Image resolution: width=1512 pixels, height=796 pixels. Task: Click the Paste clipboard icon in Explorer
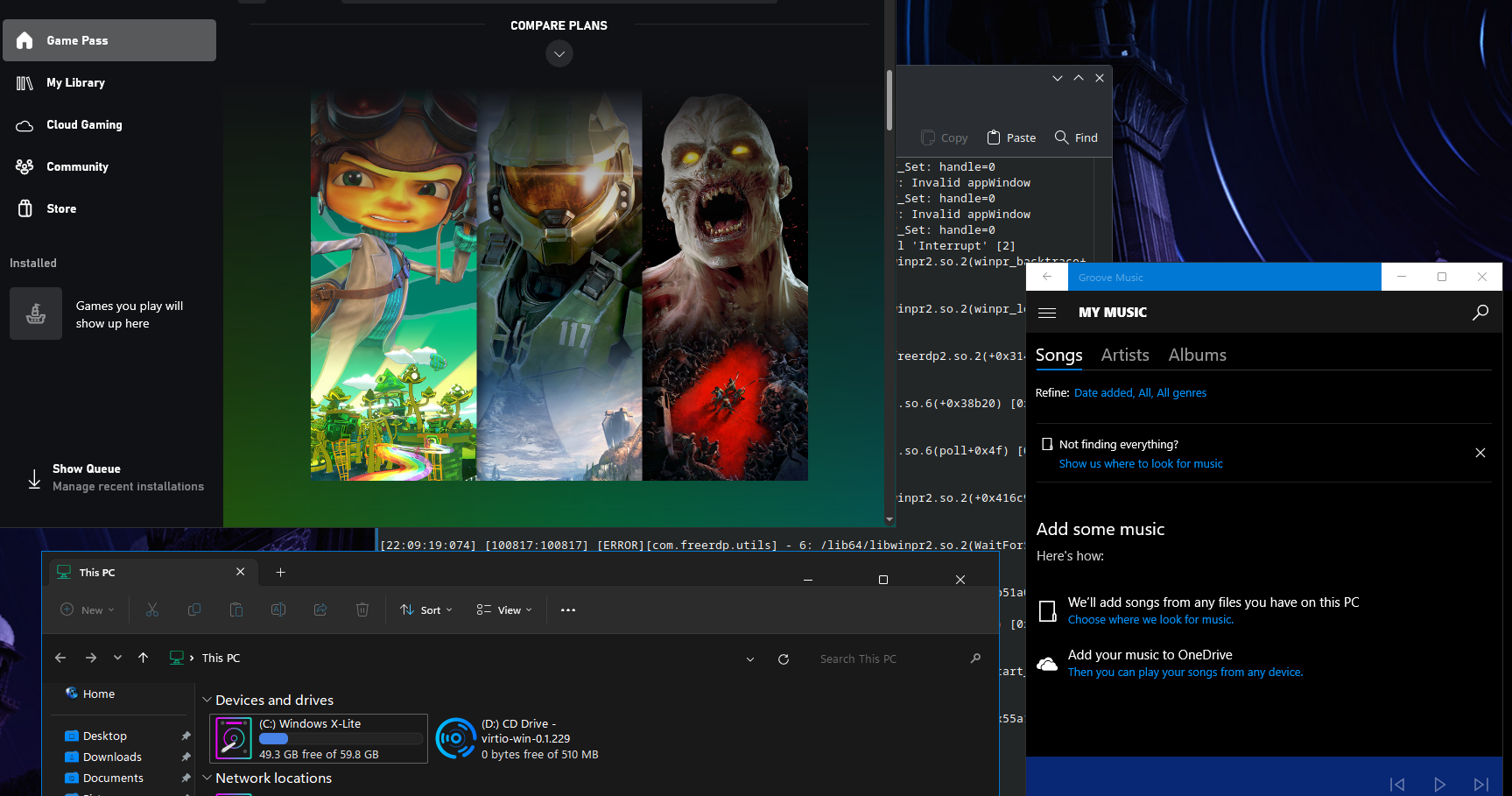pyautogui.click(x=236, y=609)
